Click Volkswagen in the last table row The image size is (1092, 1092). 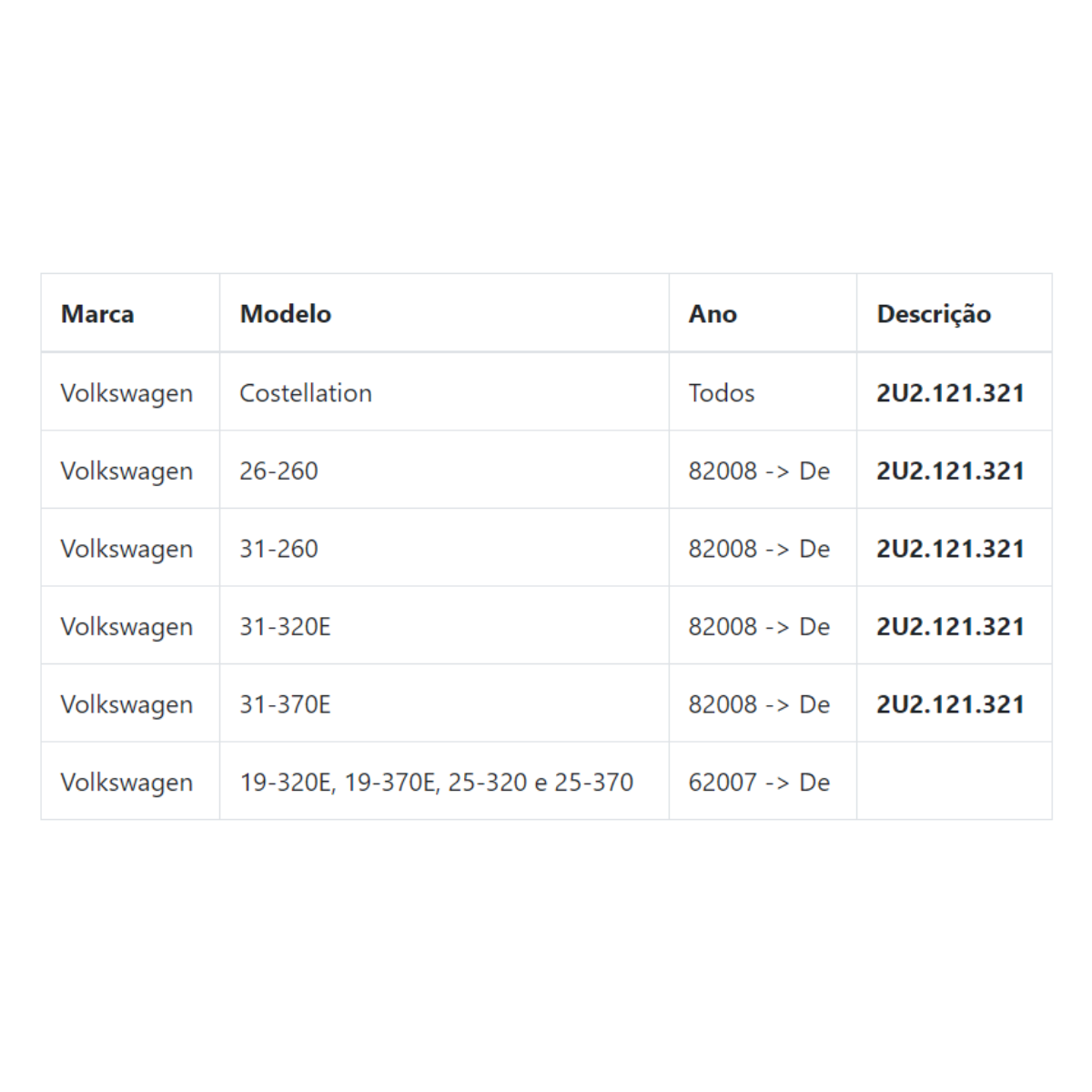(x=126, y=783)
